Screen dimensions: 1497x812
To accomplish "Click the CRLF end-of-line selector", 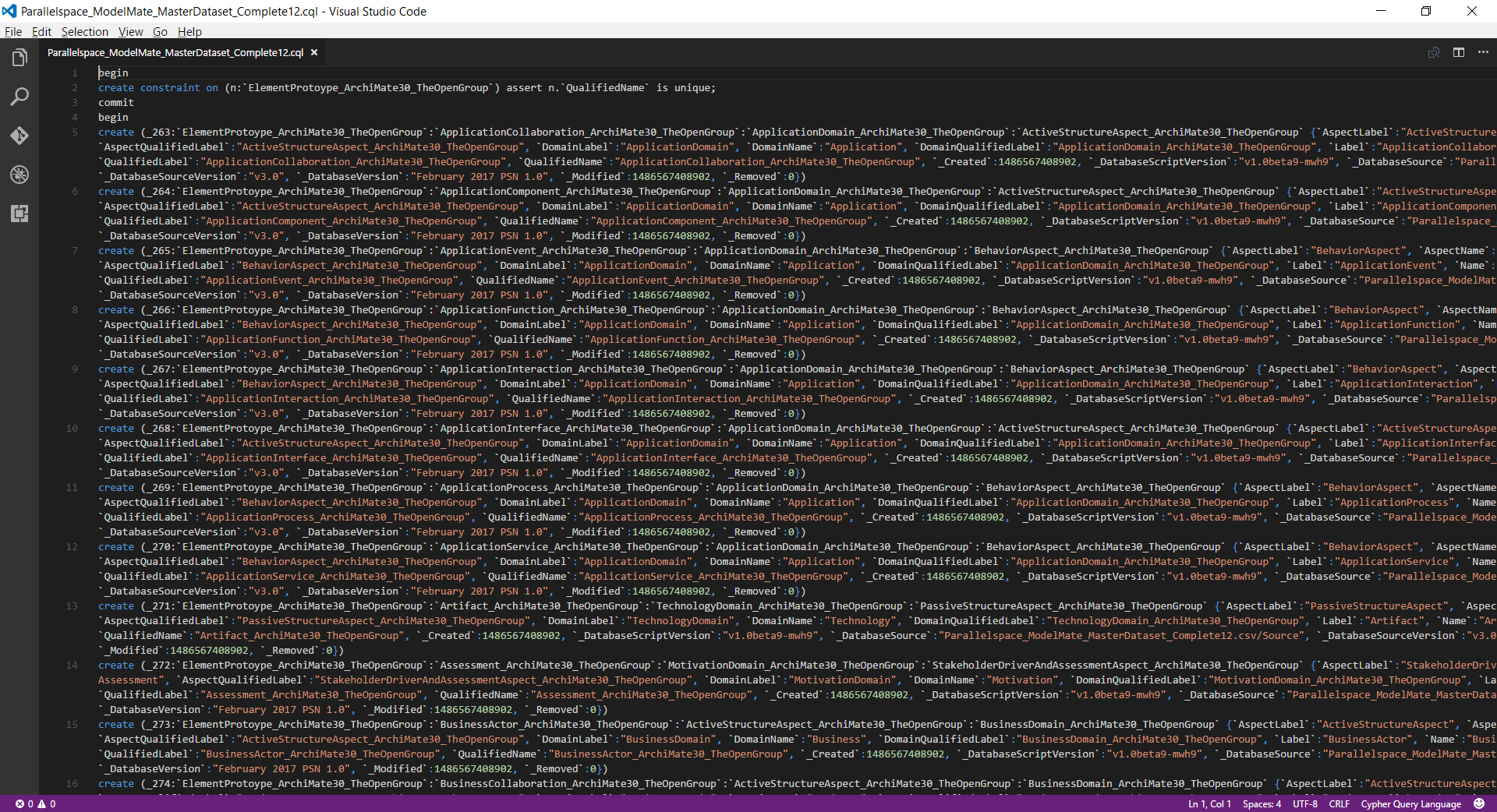I will point(1339,803).
